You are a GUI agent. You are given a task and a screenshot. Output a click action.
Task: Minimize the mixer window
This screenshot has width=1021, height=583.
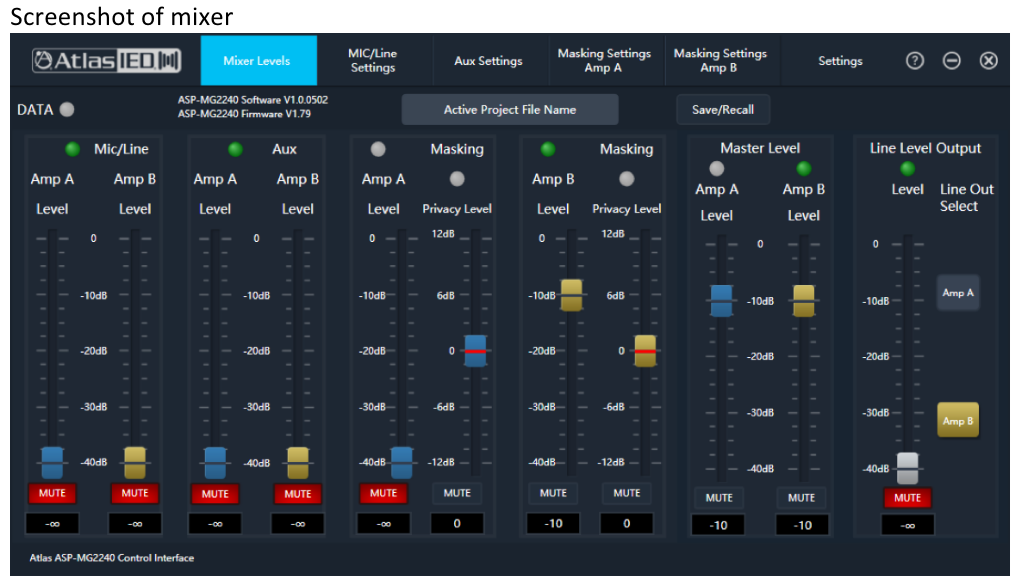pyautogui.click(x=952, y=61)
